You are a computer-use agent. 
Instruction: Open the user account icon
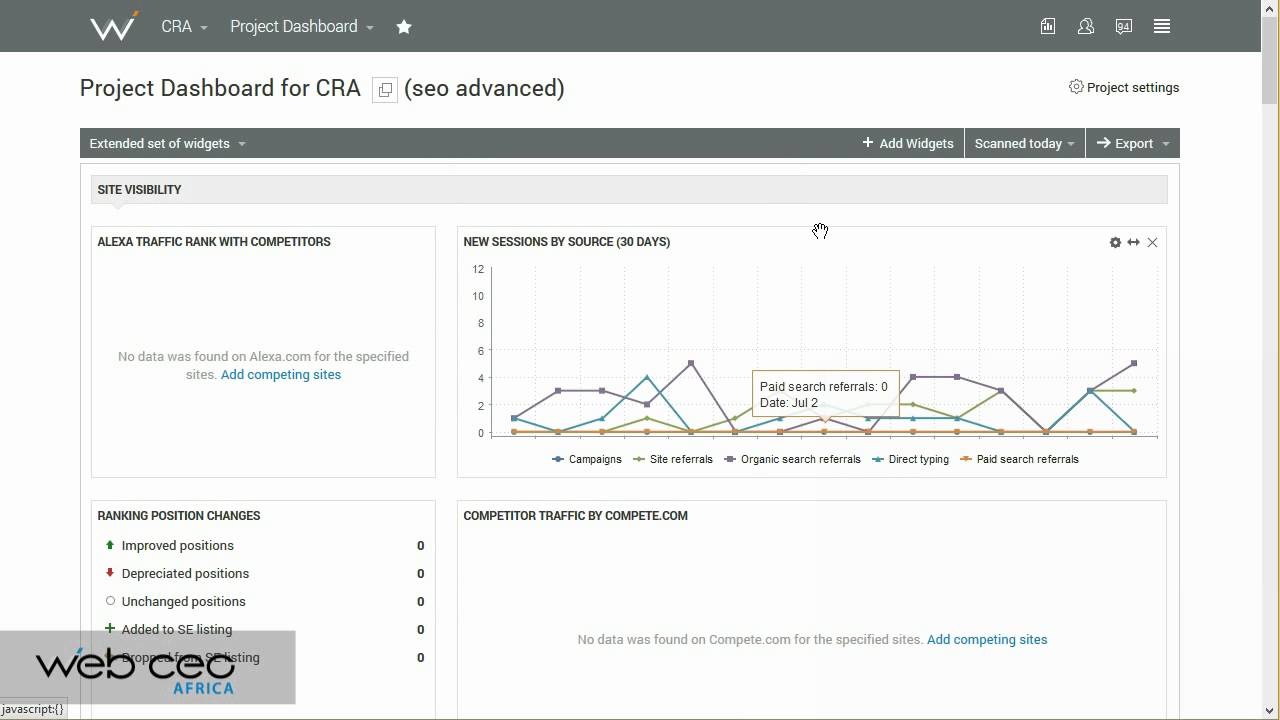(x=1086, y=27)
